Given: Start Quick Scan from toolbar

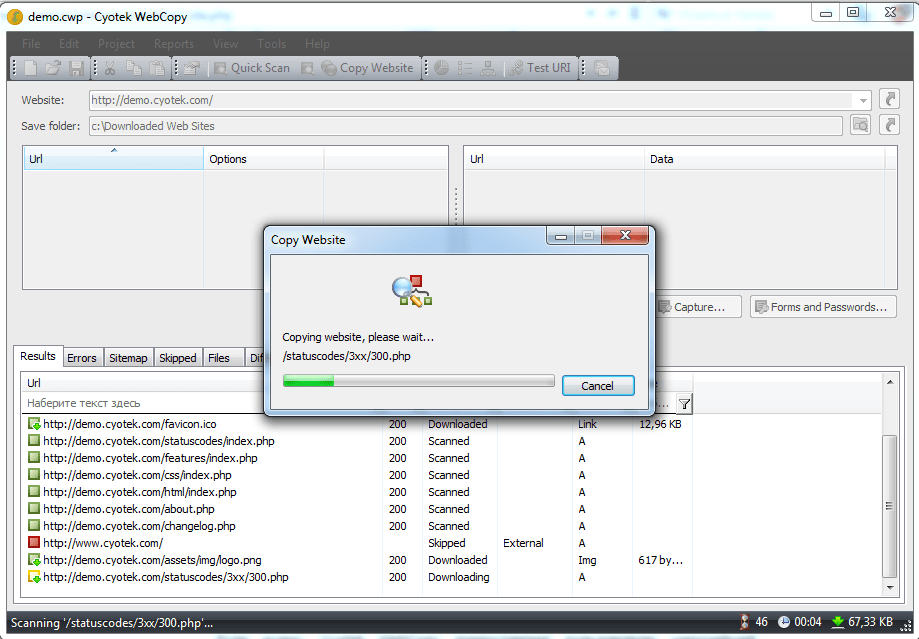Looking at the screenshot, I should 252,68.
